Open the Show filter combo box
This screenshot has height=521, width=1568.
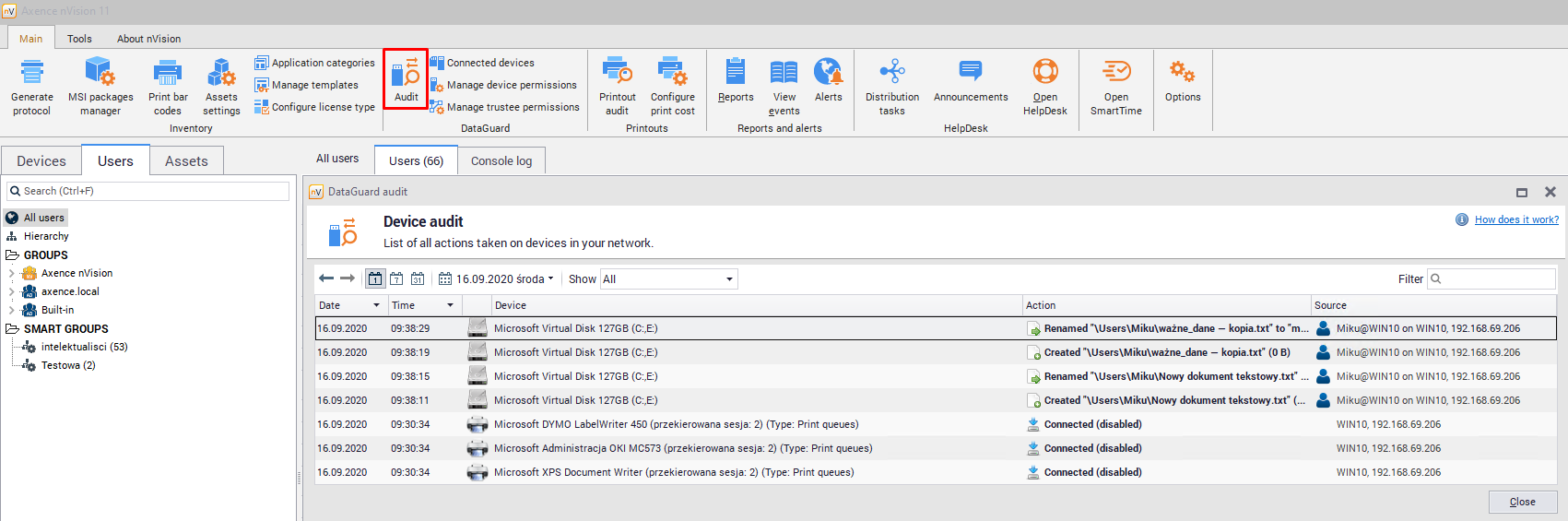(668, 279)
